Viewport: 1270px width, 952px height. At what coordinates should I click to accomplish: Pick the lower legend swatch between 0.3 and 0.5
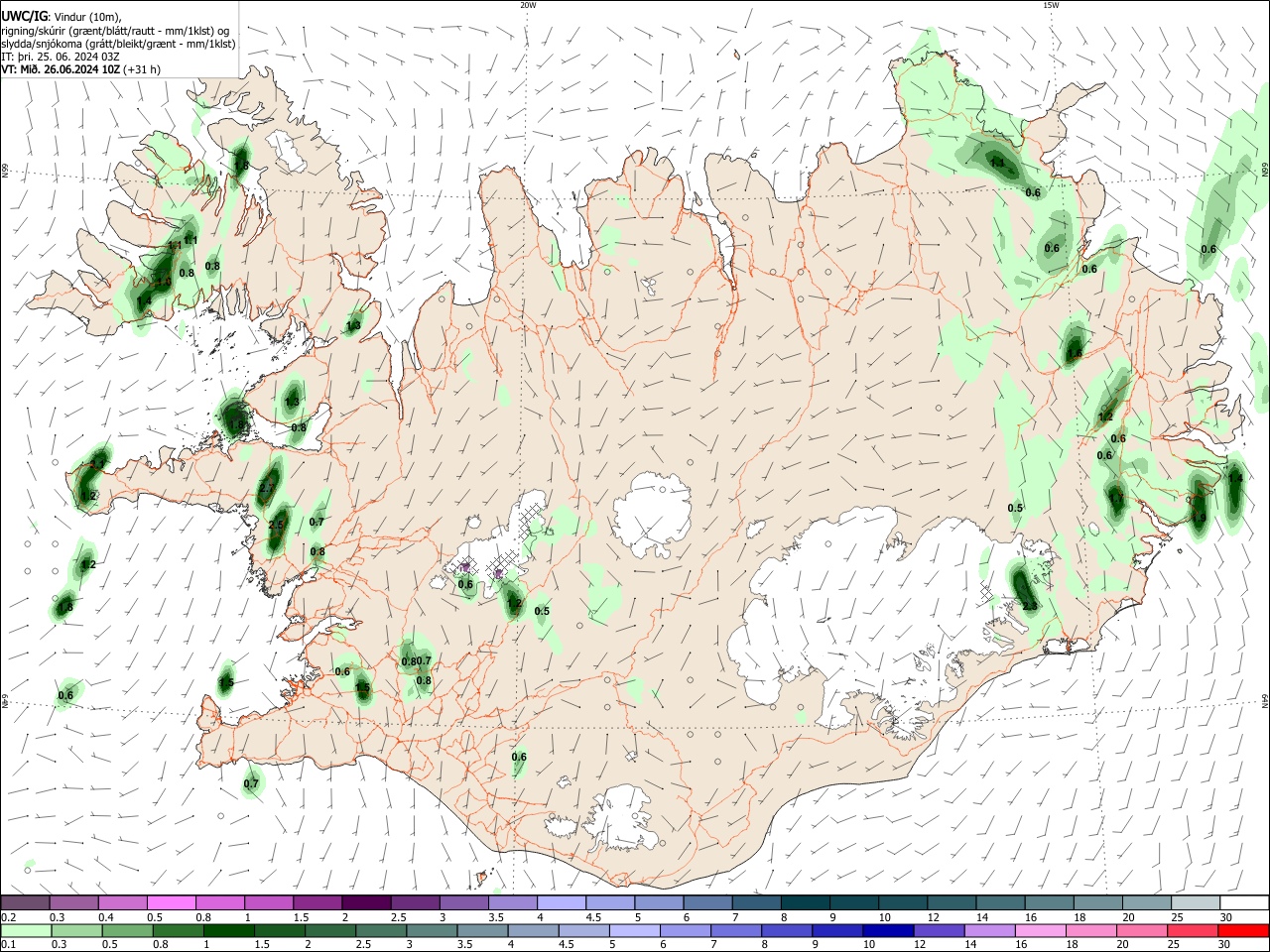click(76, 930)
